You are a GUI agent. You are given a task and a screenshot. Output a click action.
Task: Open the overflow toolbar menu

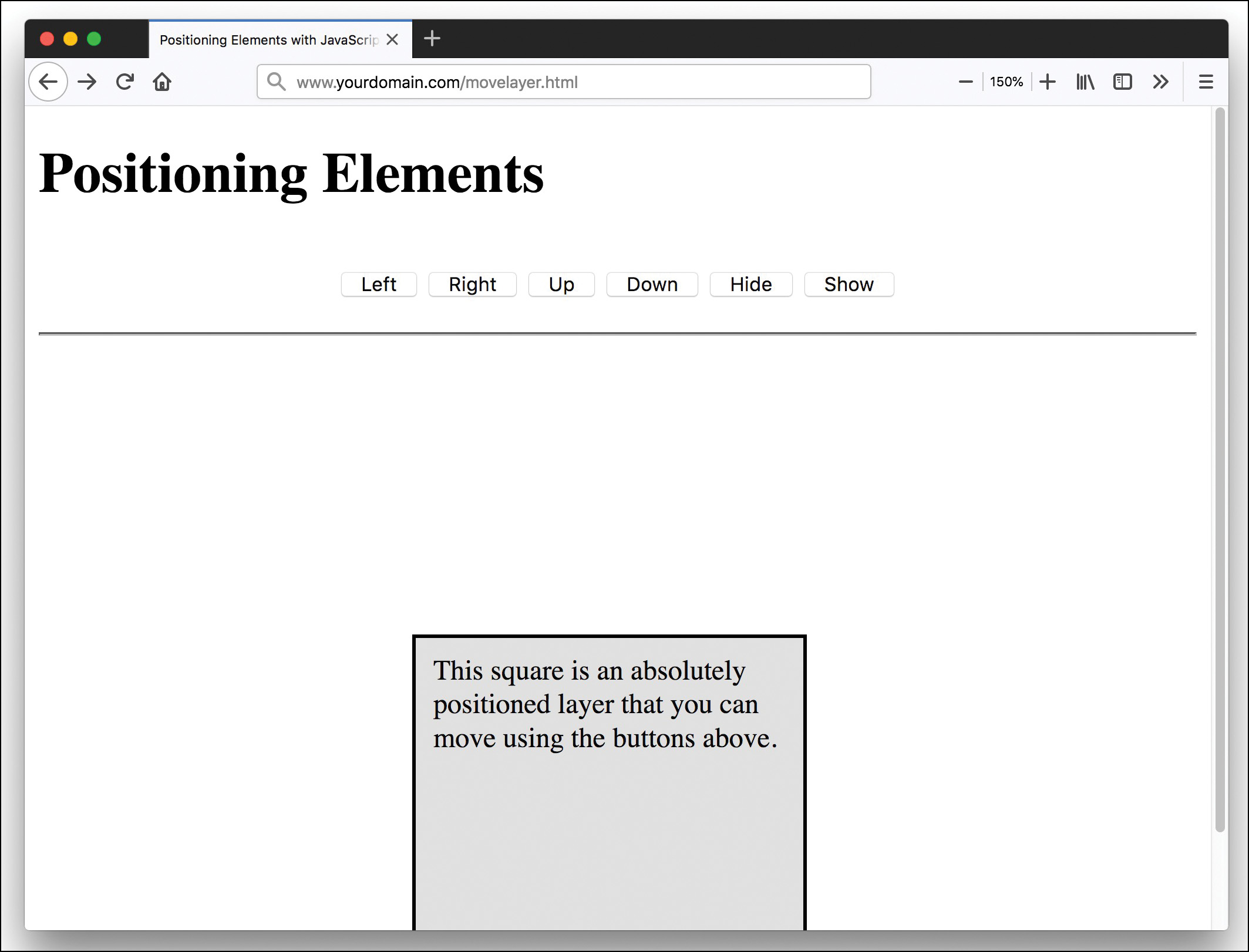click(x=1160, y=82)
